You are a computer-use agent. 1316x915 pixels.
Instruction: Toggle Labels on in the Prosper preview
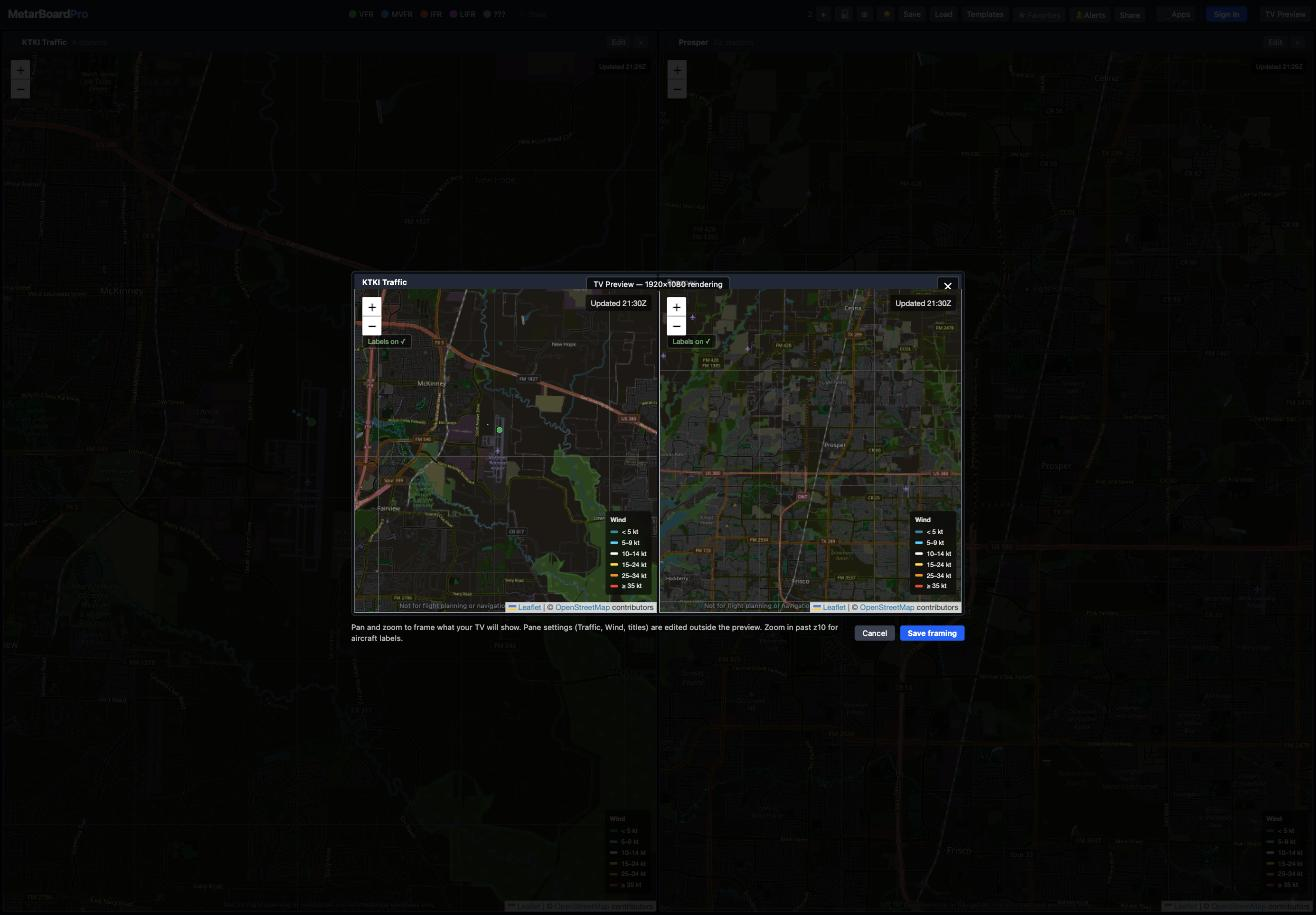click(x=691, y=341)
